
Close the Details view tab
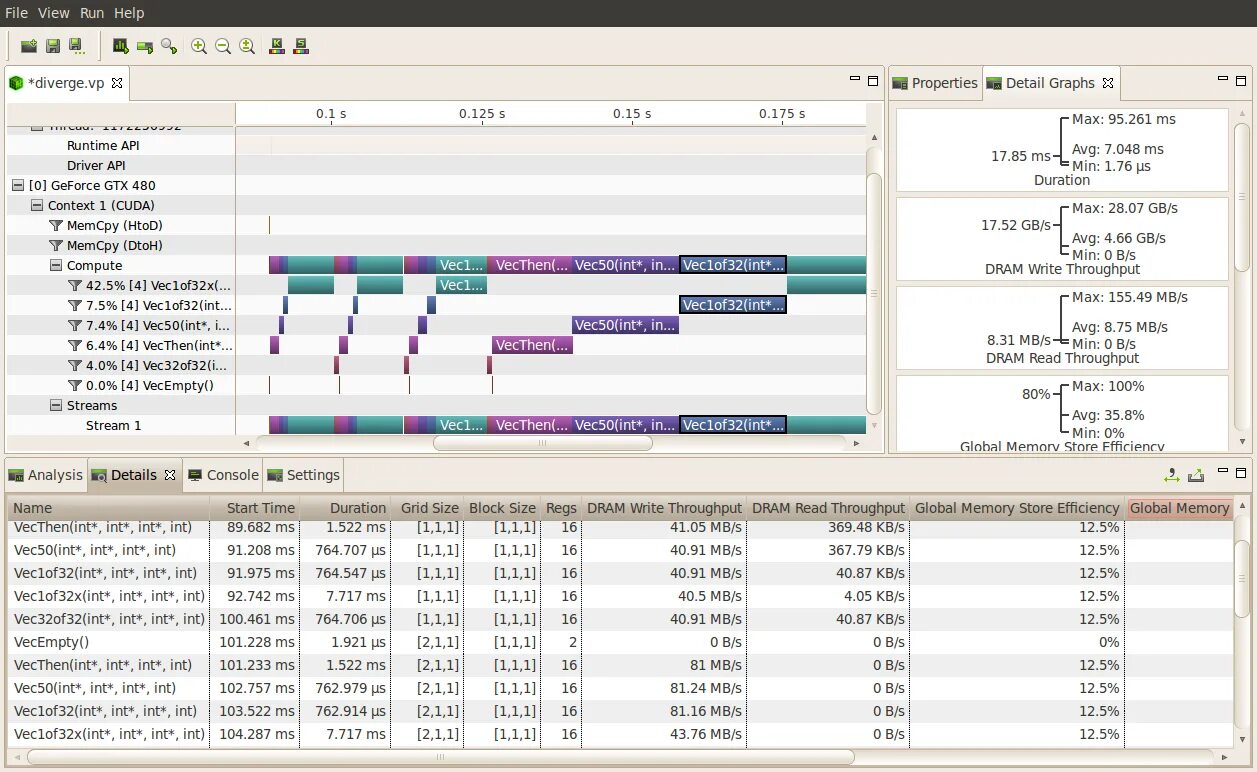[170, 475]
